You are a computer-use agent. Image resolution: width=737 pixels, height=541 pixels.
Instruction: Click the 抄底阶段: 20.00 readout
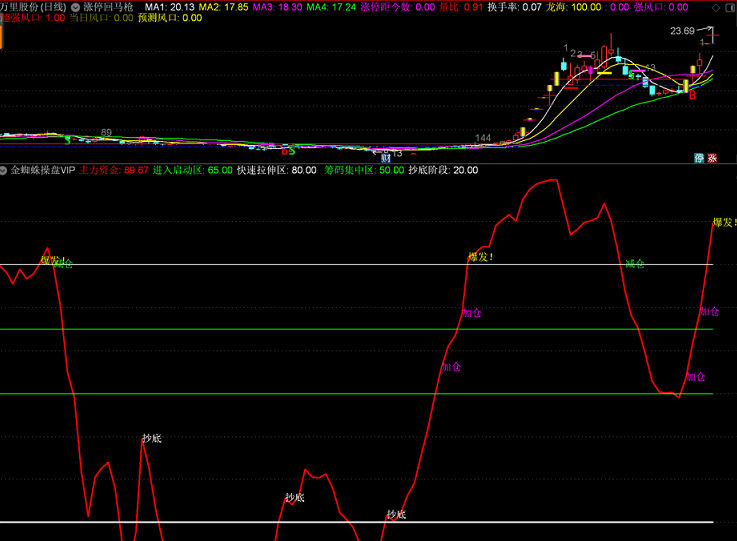point(443,170)
